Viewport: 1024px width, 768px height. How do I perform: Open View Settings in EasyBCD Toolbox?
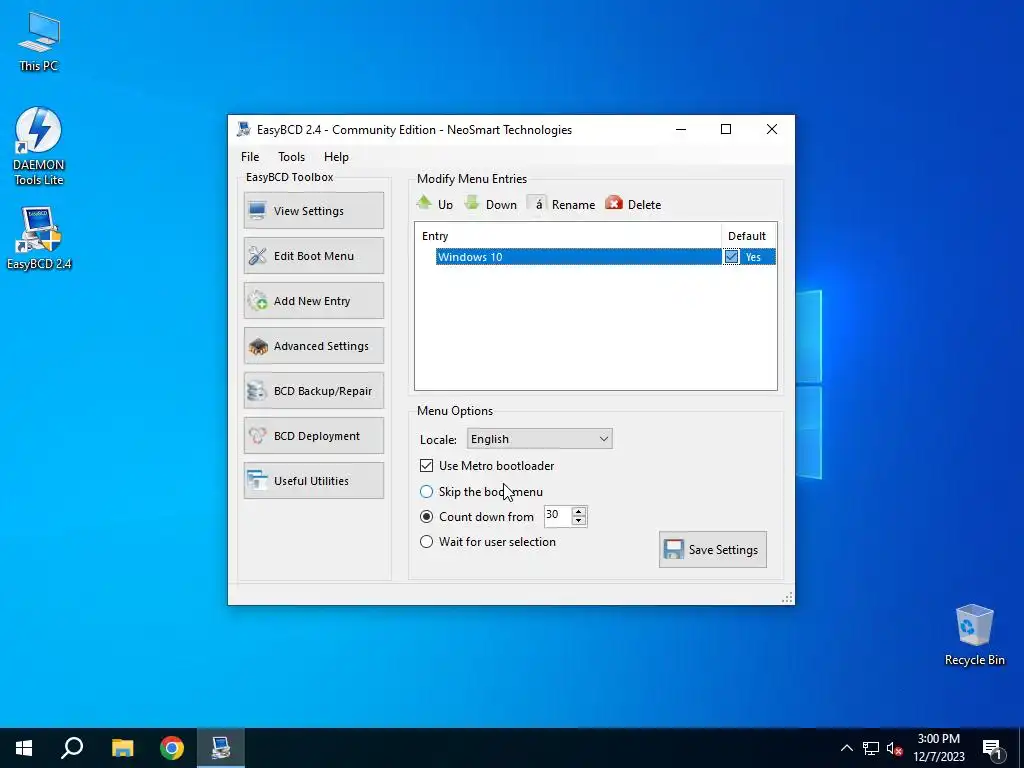313,210
